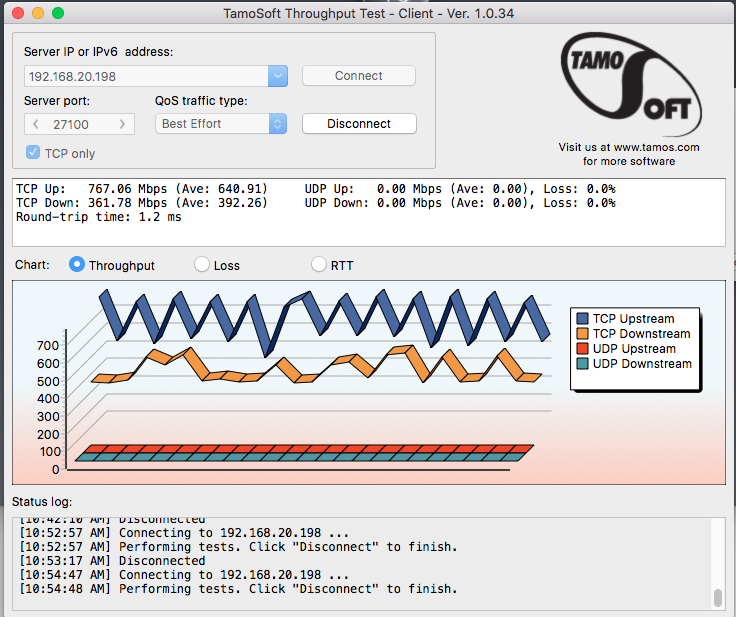Increase the server port with right arrow
The width and height of the screenshot is (736, 617).
(x=123, y=124)
